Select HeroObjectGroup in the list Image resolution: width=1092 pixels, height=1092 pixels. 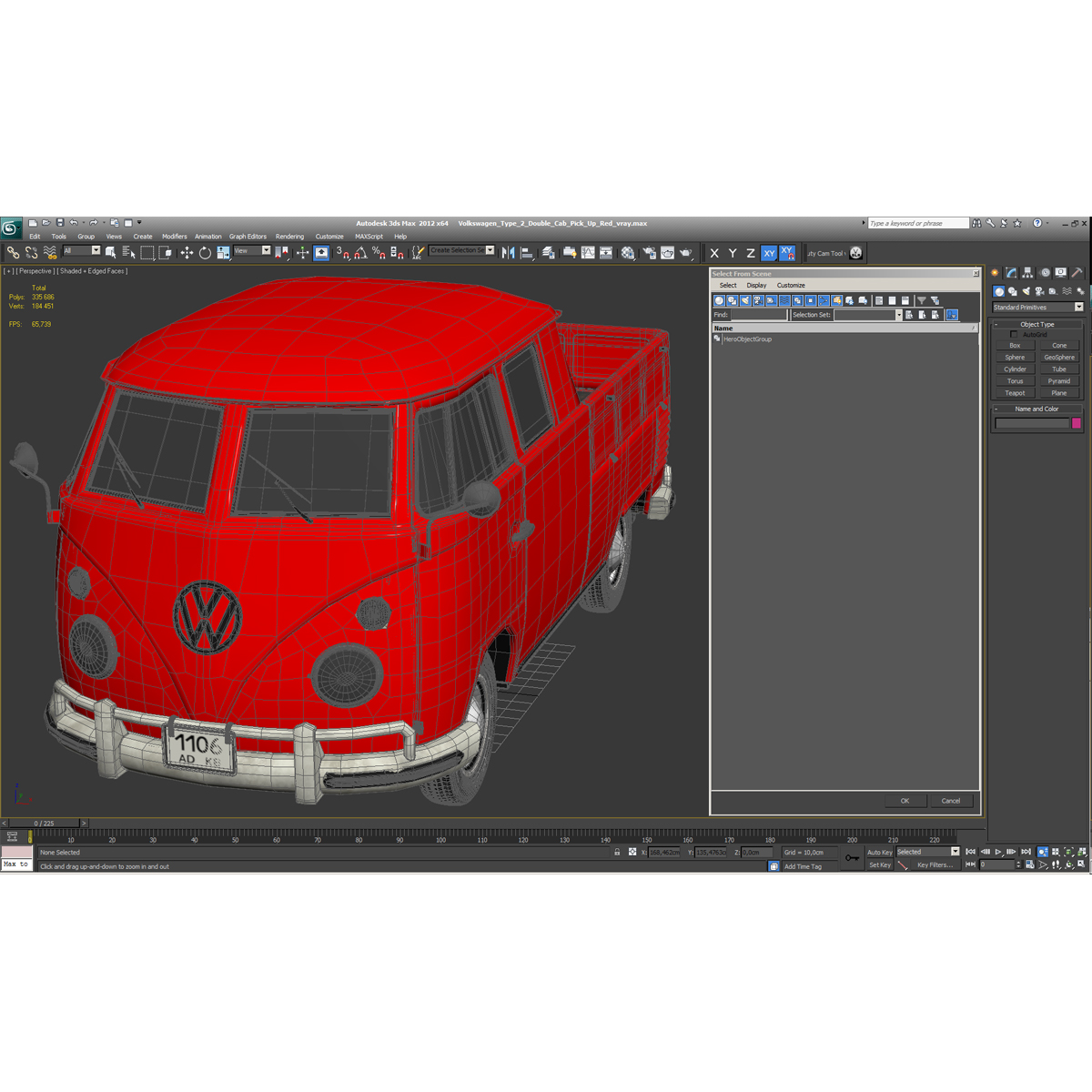(x=747, y=339)
